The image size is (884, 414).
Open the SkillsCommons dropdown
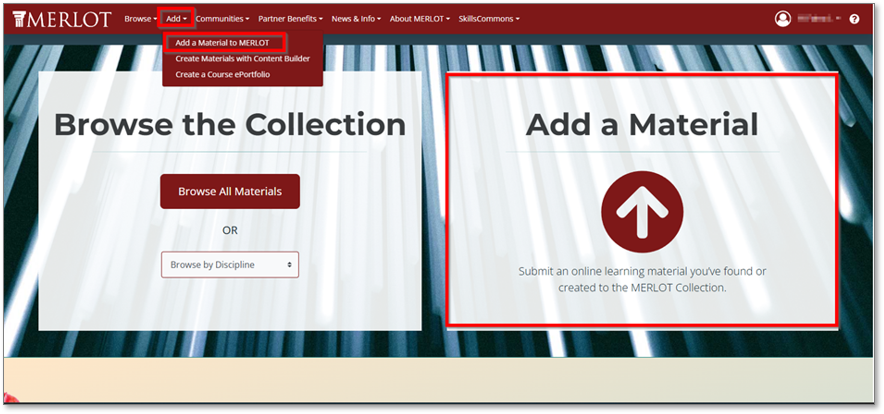489,19
